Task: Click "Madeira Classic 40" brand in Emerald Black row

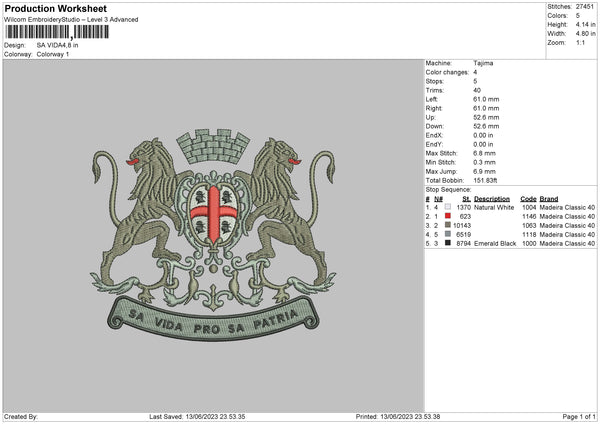Action: [x=567, y=243]
